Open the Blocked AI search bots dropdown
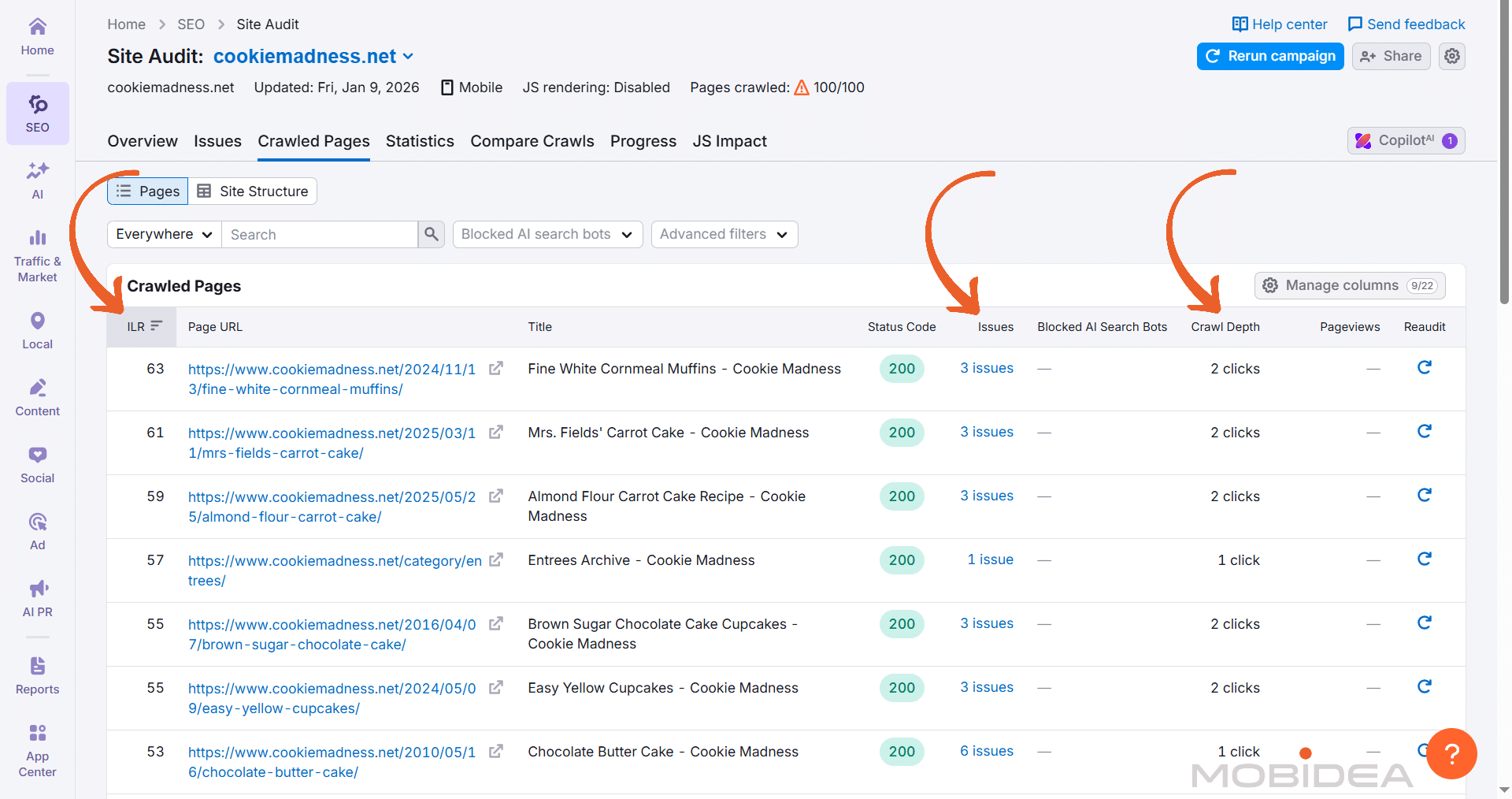 click(547, 234)
